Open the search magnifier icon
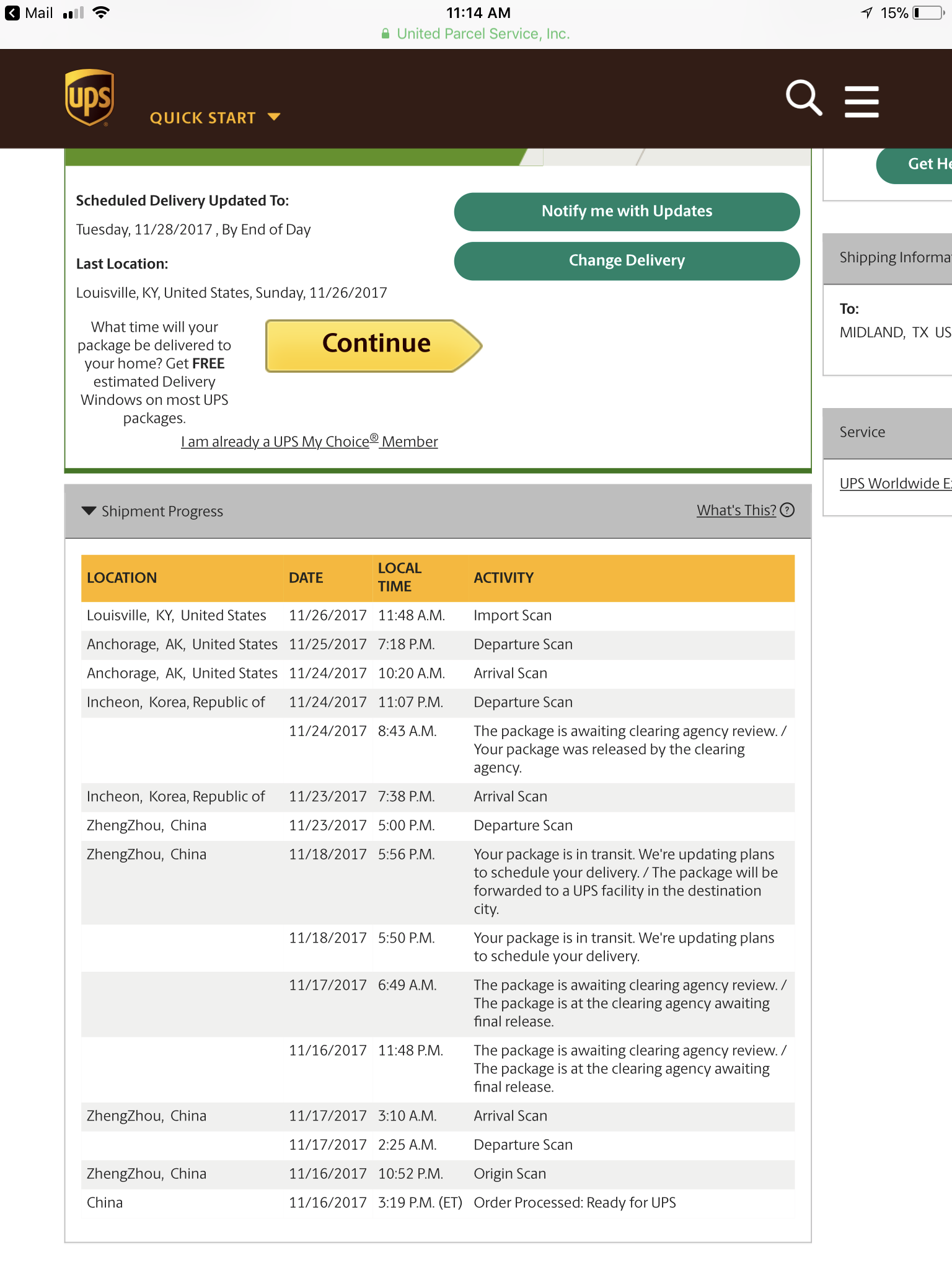This screenshot has height=1270, width=952. click(804, 98)
